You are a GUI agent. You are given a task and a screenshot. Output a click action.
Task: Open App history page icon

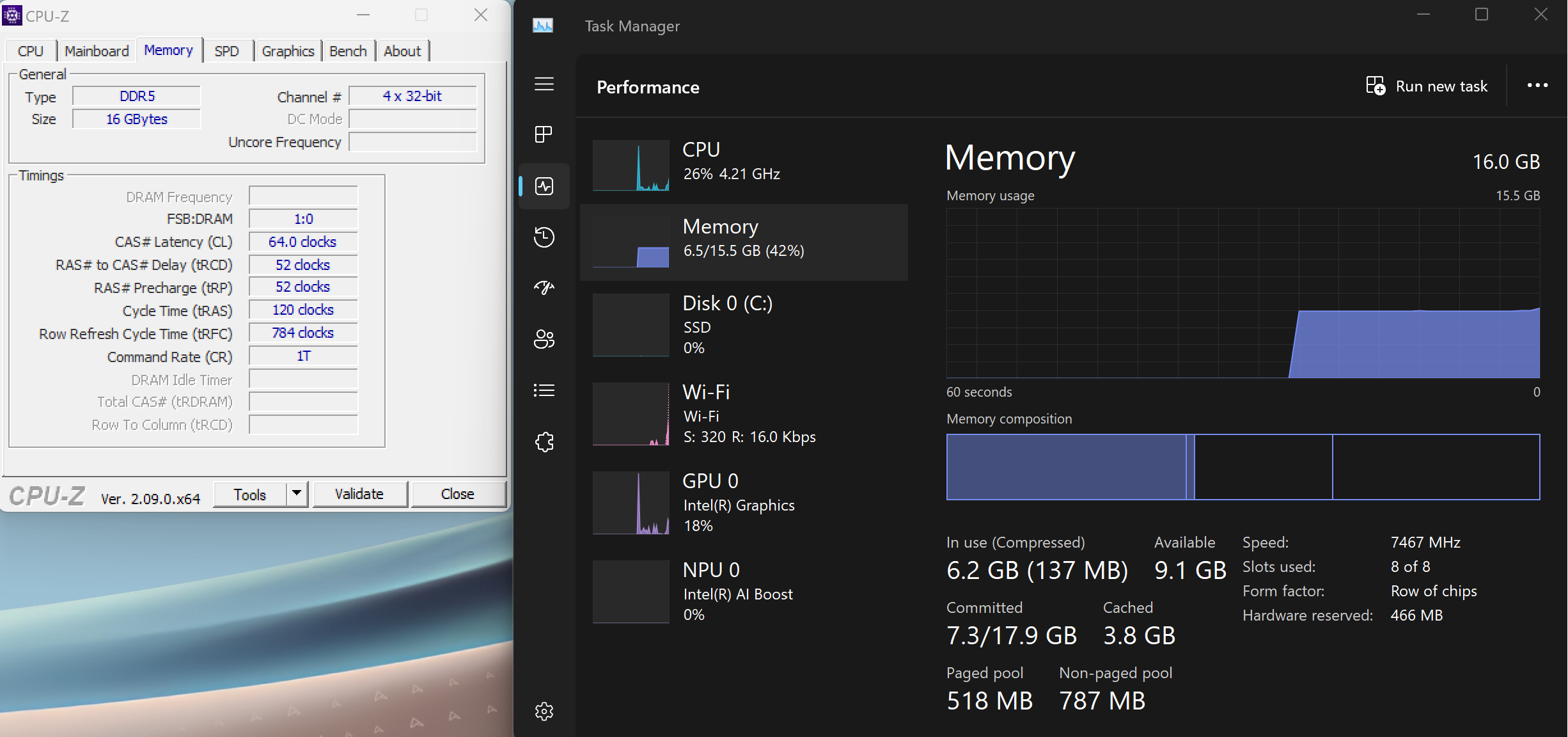click(544, 237)
